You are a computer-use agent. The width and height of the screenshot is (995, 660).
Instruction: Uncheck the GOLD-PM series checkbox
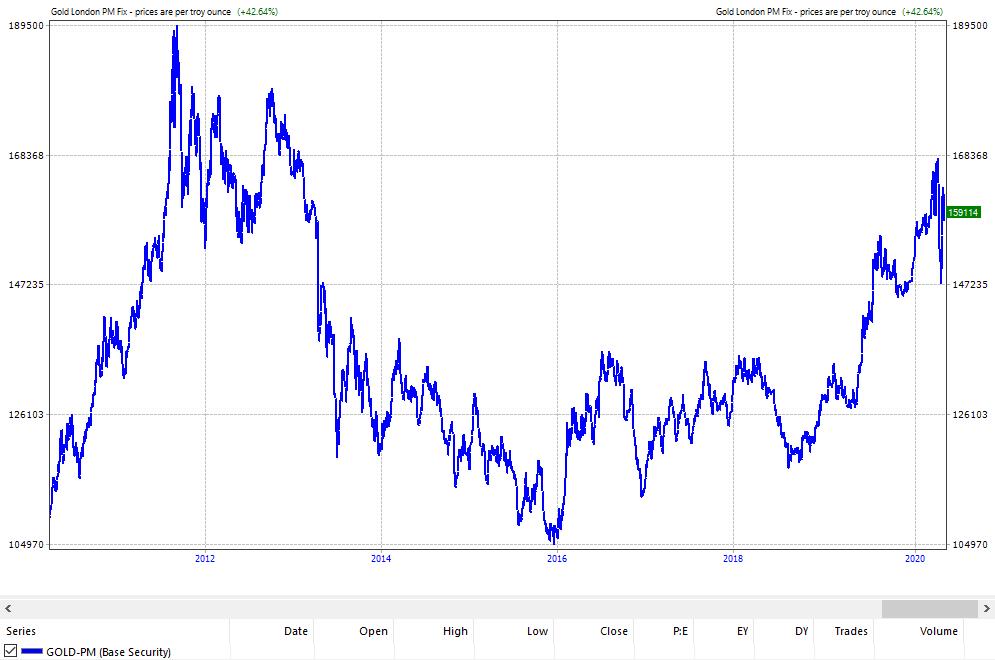[x=11, y=651]
